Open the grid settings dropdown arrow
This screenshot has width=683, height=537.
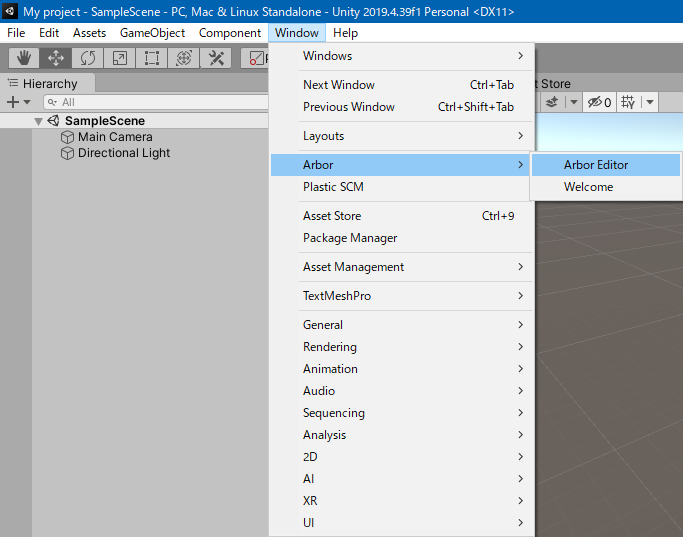[650, 102]
